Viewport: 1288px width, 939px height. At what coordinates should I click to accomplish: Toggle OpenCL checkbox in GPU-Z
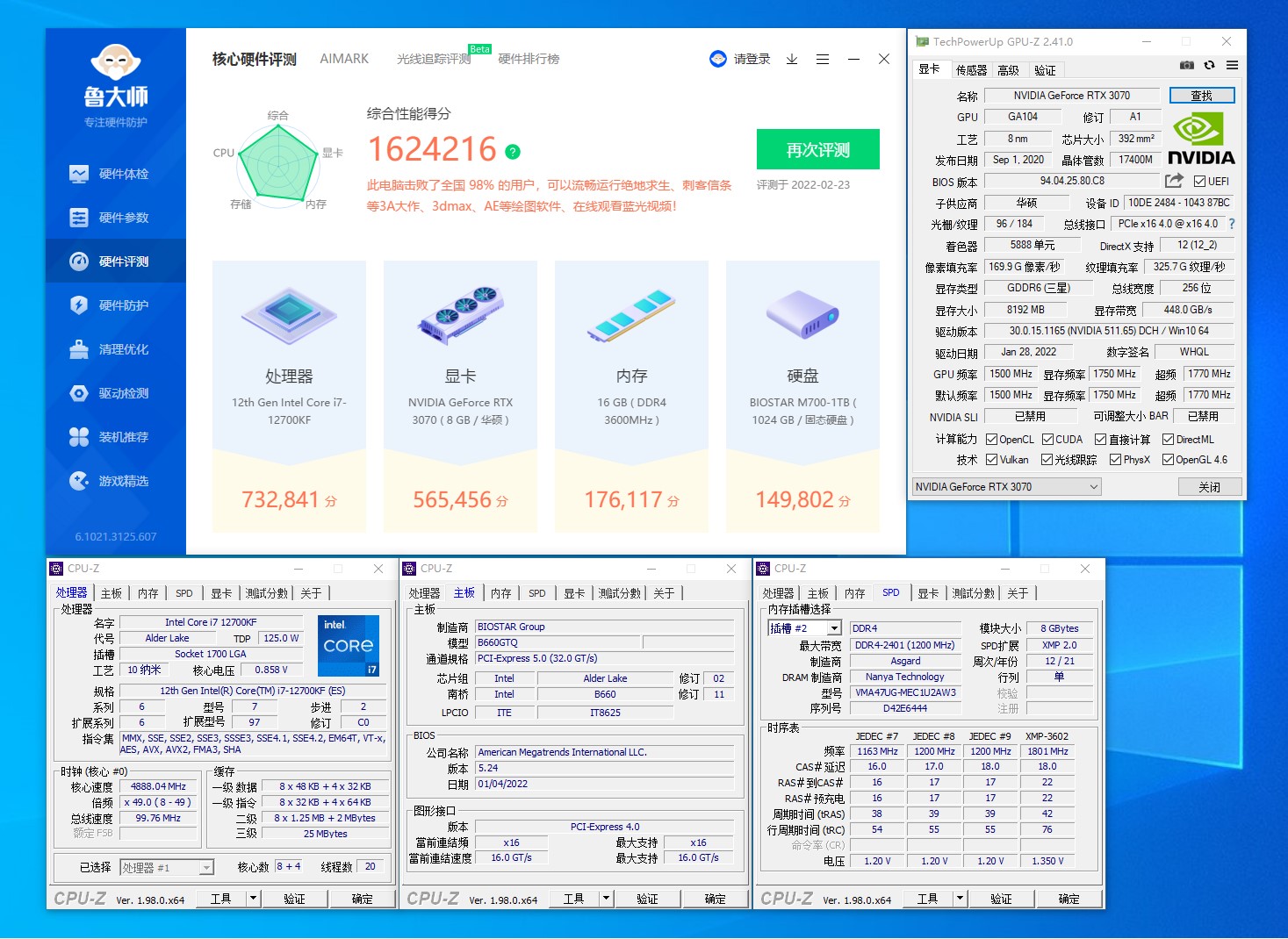pyautogui.click(x=991, y=440)
